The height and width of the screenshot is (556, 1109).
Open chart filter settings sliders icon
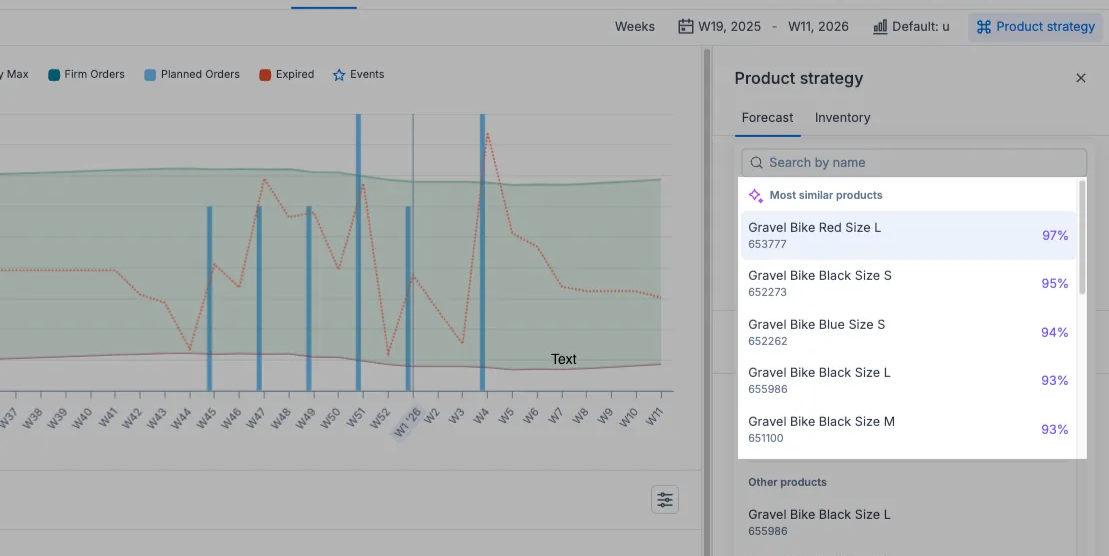click(665, 499)
